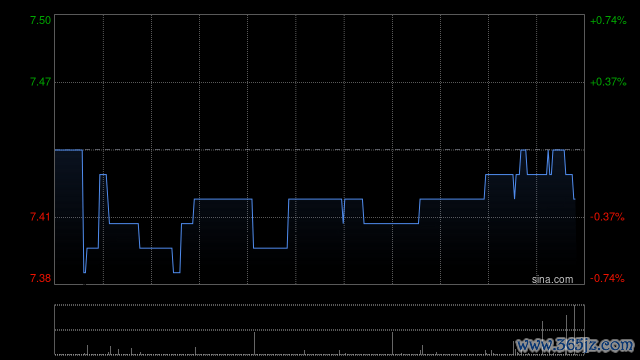This screenshot has height=360, width=640.
Task: Click the +0.74% percentage label
Action: (608, 20)
